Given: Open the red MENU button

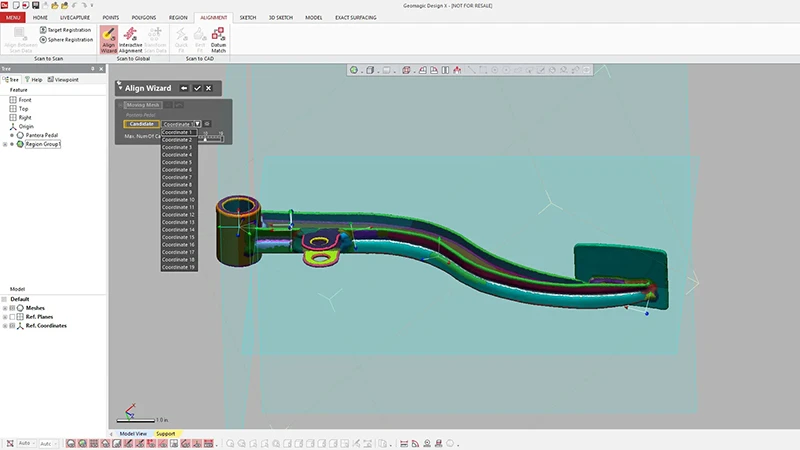Looking at the screenshot, I should 14,18.
